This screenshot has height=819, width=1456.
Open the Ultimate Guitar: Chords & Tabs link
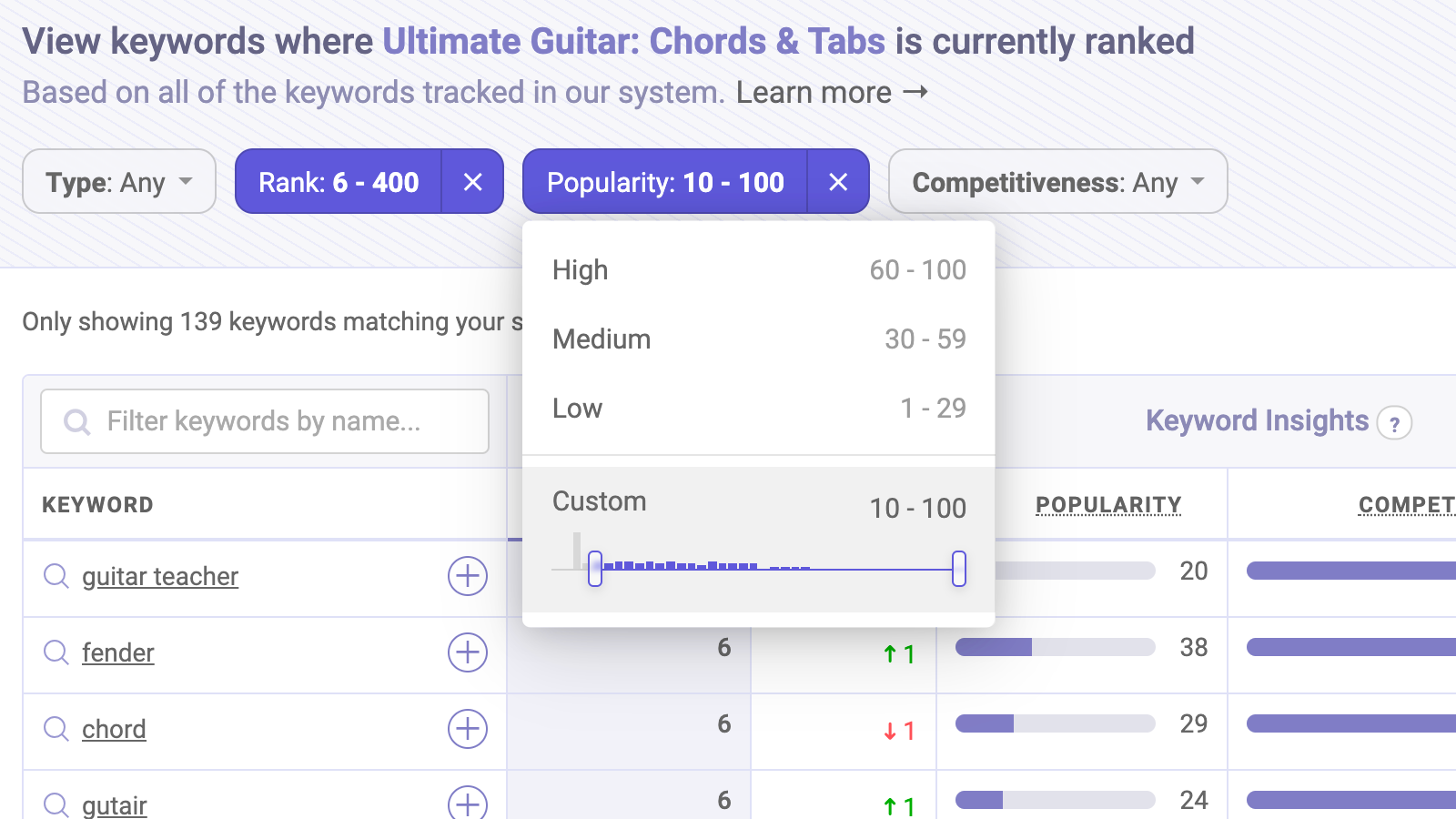633,42
